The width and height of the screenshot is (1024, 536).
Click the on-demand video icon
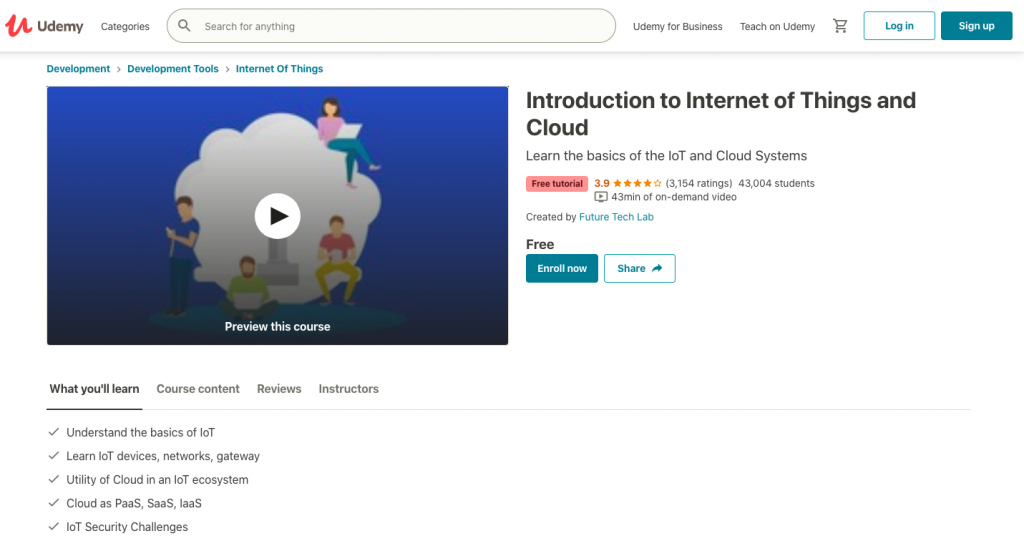[x=601, y=197]
